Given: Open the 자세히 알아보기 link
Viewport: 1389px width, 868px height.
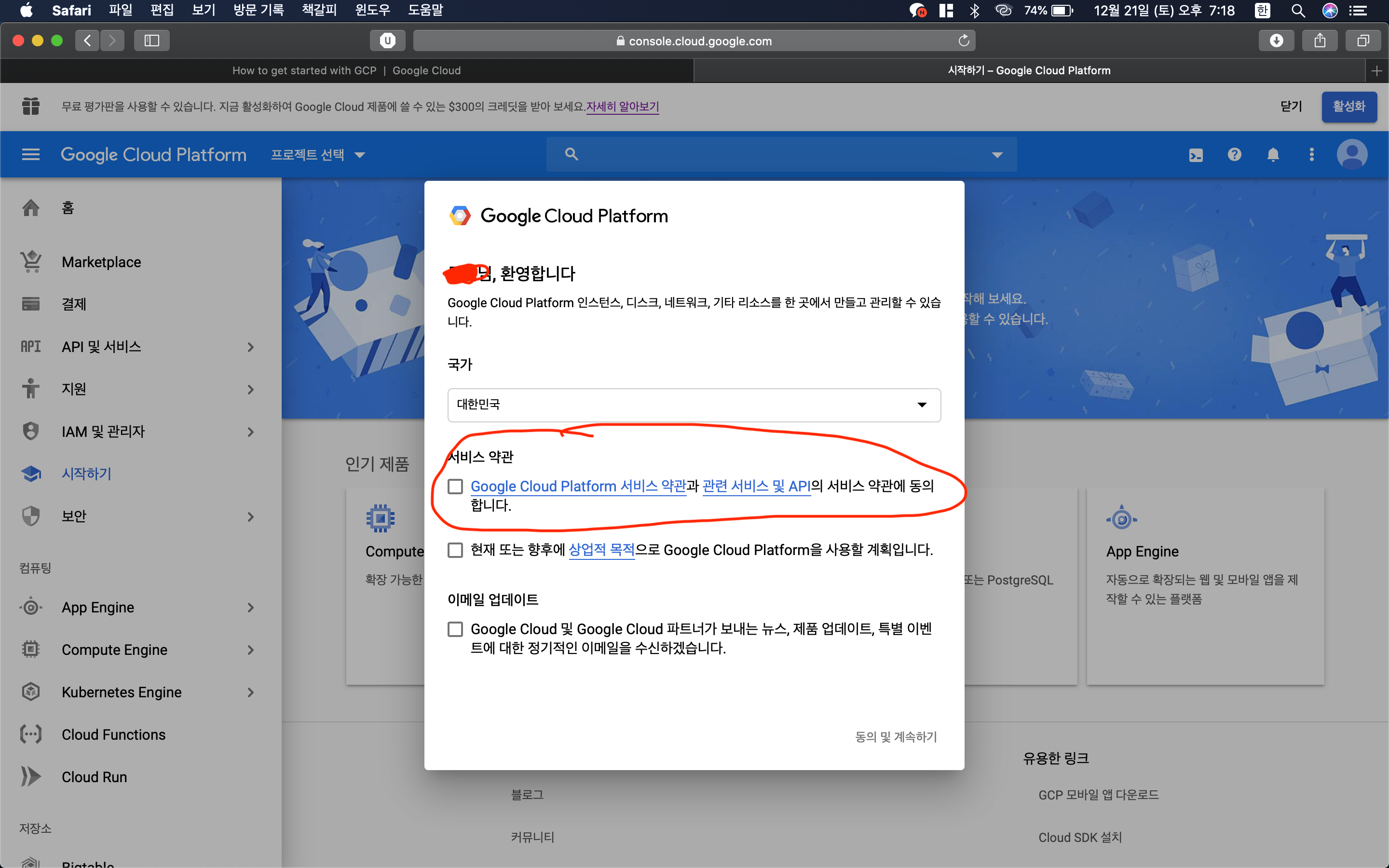Looking at the screenshot, I should 622,107.
